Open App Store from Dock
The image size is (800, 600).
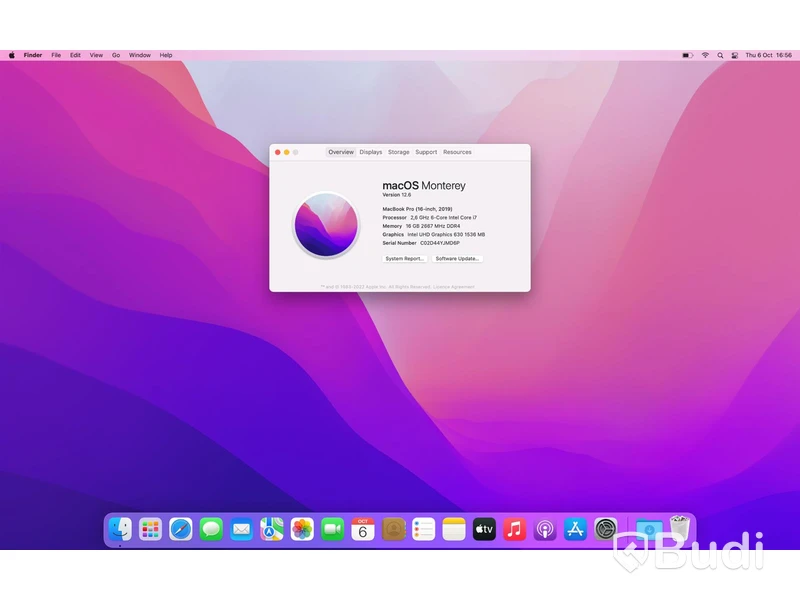click(x=576, y=529)
